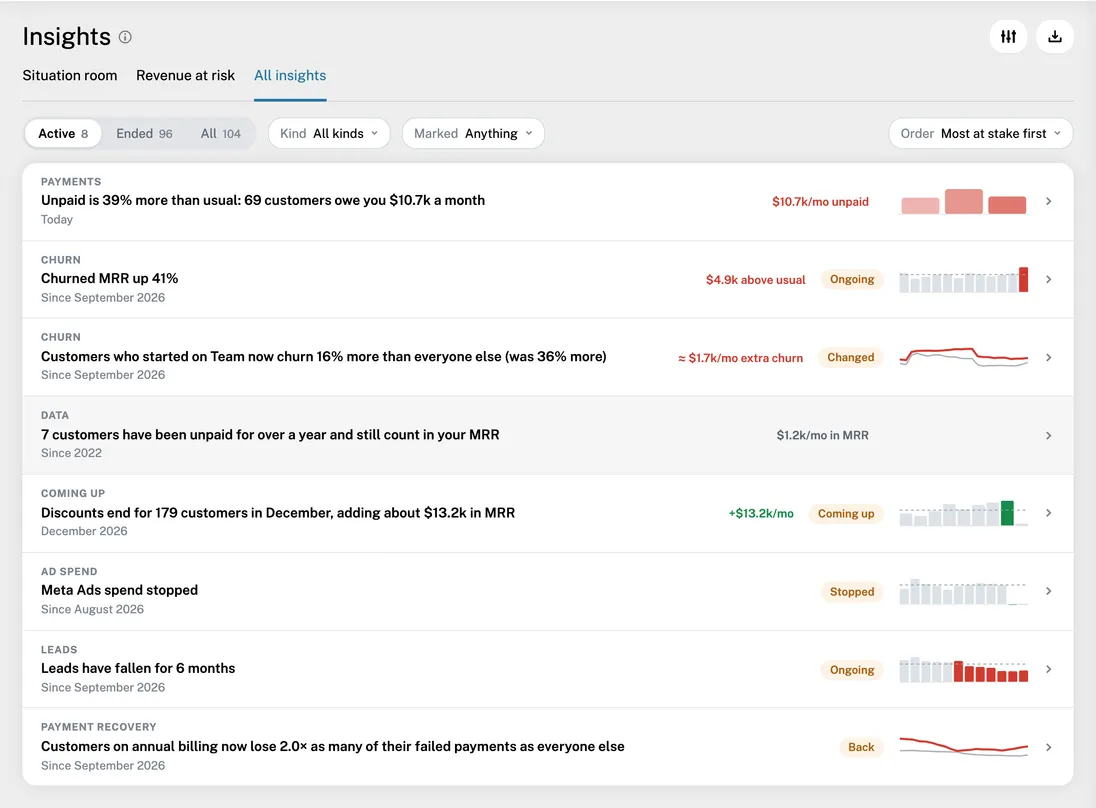Expand the Leads have fallen row chevron
The image size is (1096, 808).
tap(1048, 670)
